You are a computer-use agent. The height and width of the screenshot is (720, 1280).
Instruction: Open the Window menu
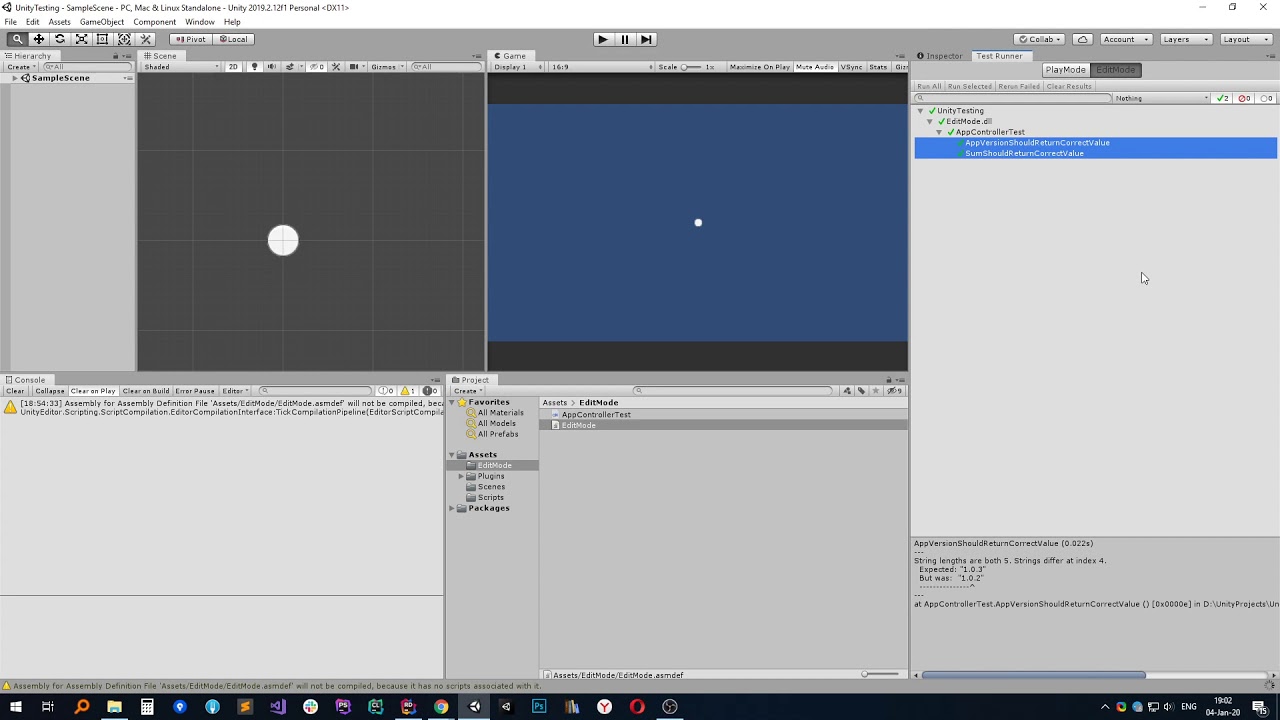click(199, 22)
